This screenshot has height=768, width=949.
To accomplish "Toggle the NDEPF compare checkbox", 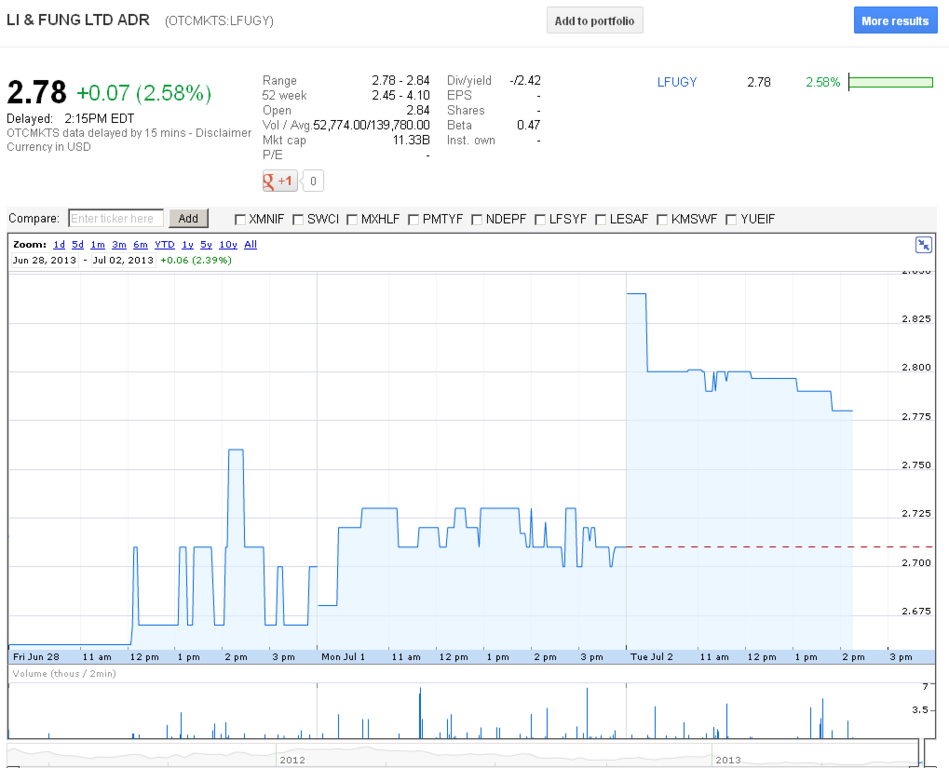I will (476, 220).
